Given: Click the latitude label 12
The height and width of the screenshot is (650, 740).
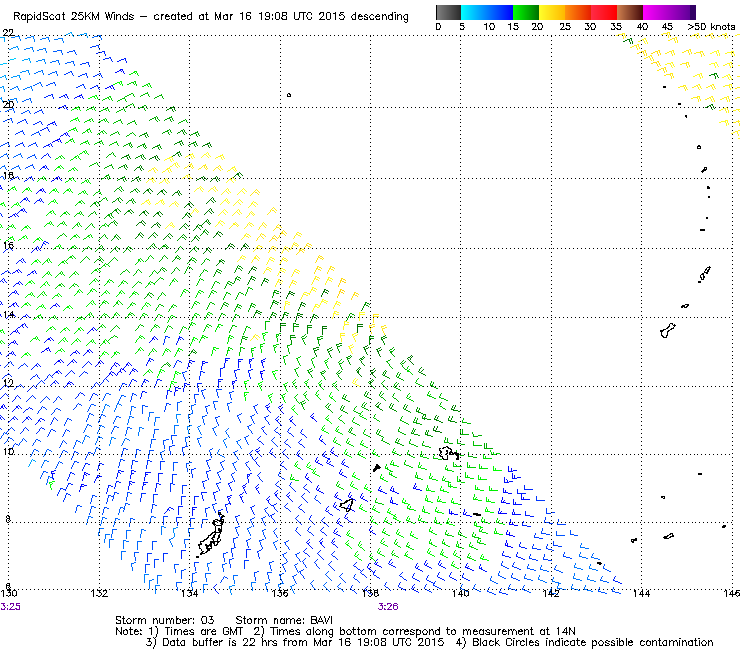Looking at the screenshot, I should (8, 383).
